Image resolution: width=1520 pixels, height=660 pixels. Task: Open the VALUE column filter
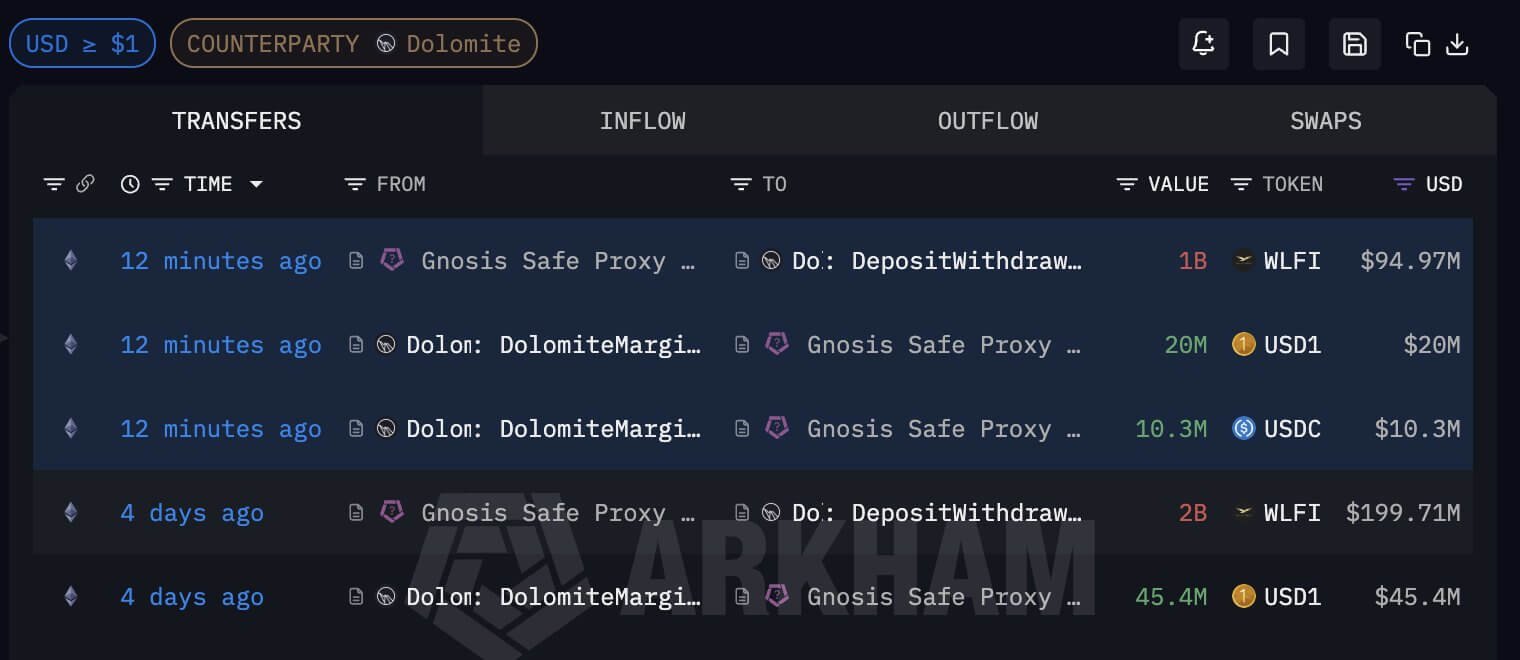[x=1126, y=184]
